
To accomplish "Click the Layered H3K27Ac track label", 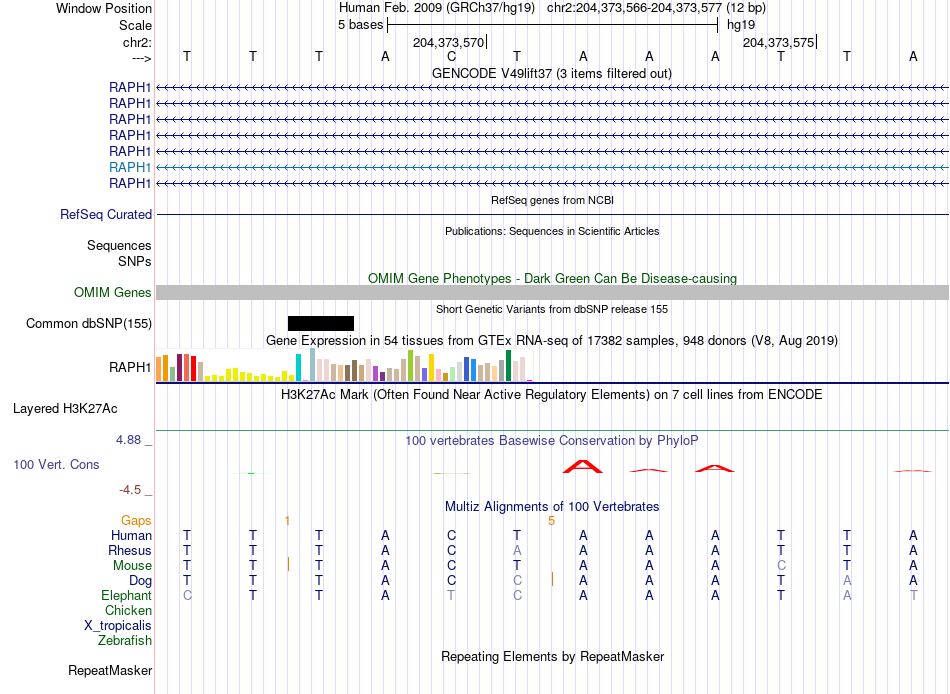I will pyautogui.click(x=65, y=409).
